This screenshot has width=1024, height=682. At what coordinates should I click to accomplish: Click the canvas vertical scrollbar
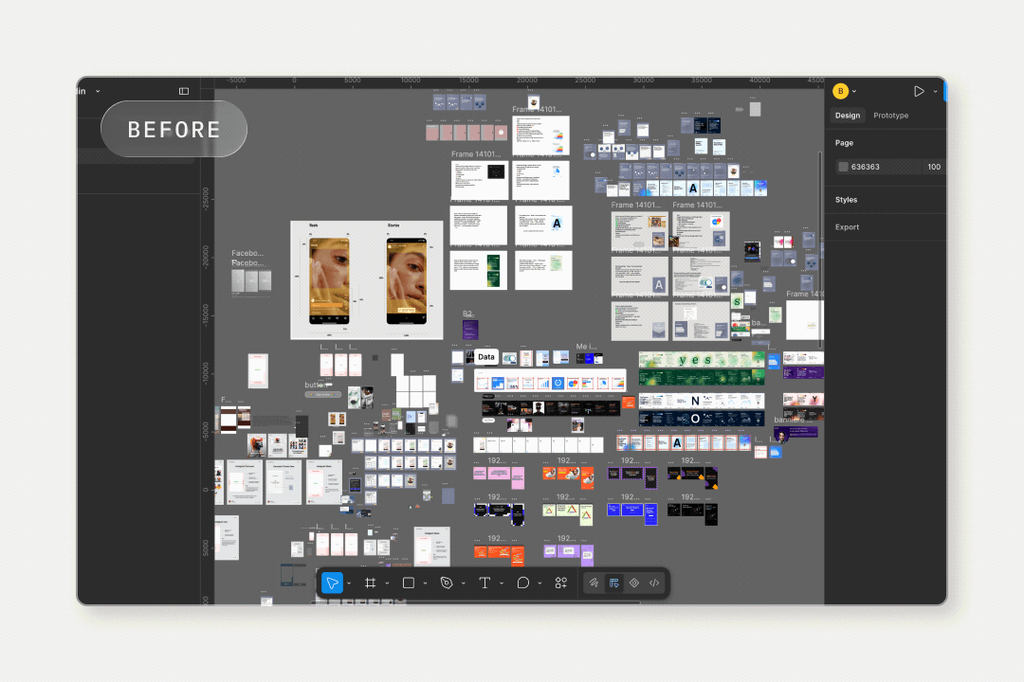tap(820, 250)
